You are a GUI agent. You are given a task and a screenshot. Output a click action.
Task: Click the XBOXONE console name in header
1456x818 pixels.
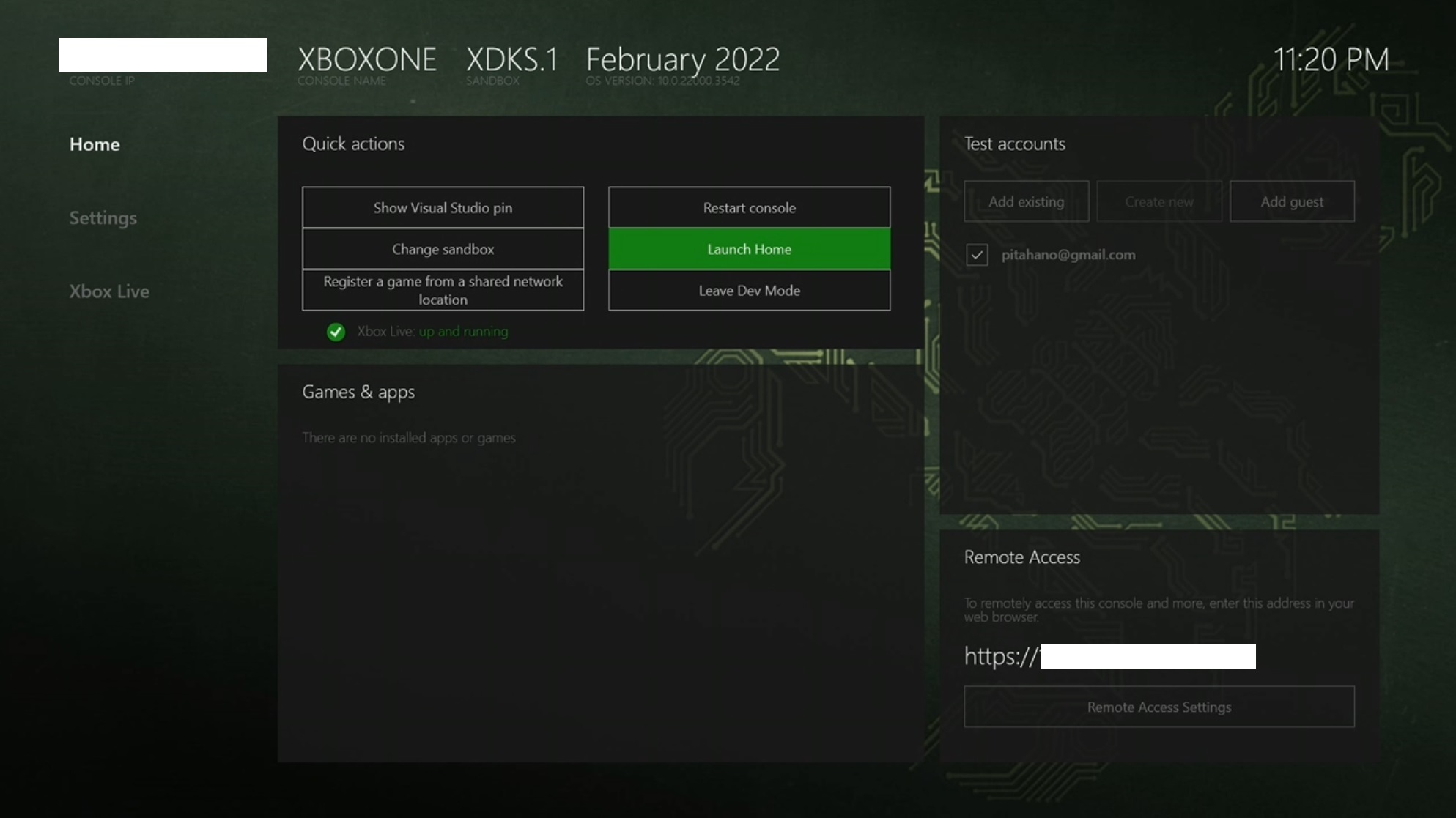(366, 60)
